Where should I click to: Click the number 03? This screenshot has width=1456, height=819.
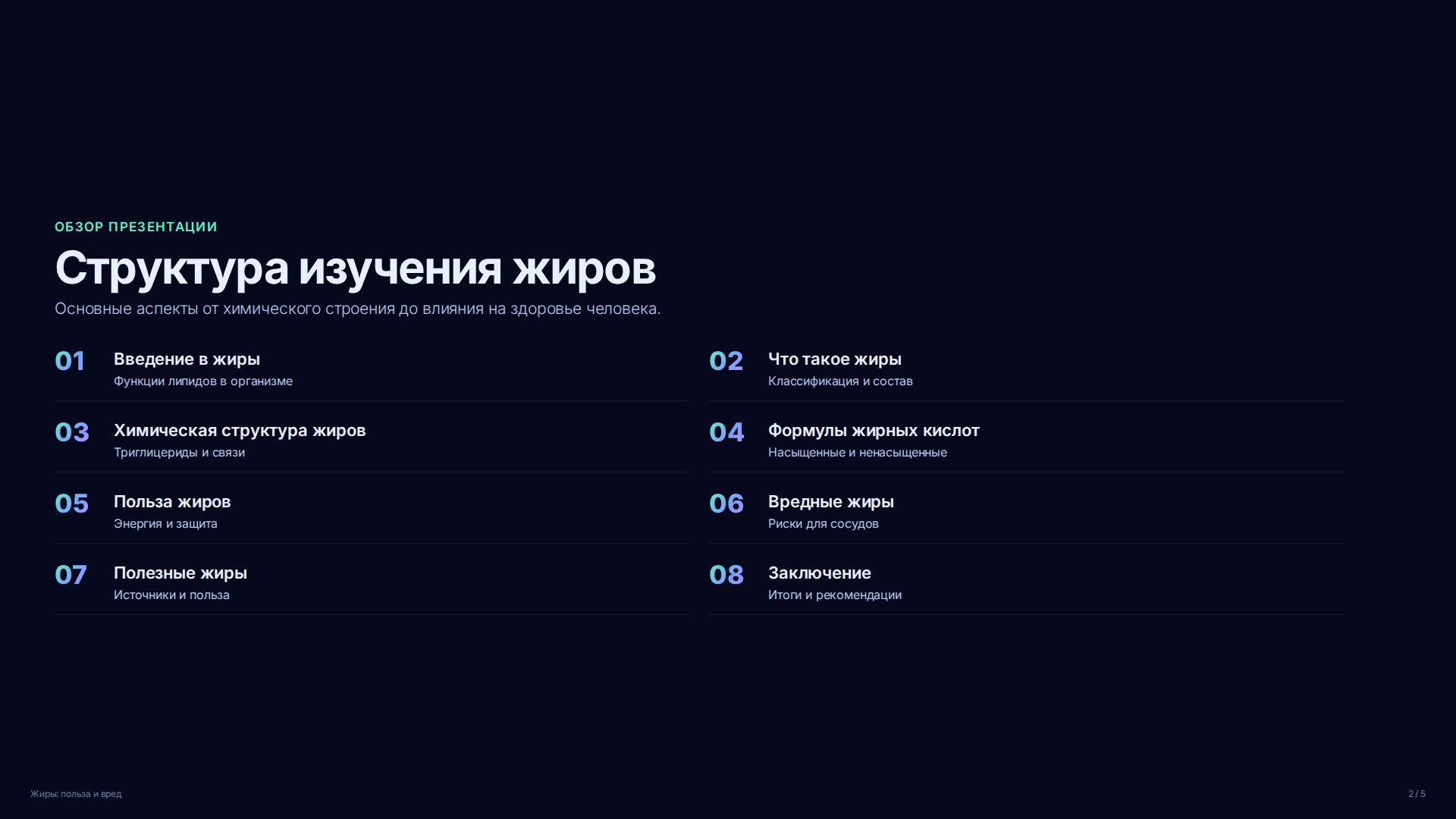point(72,432)
